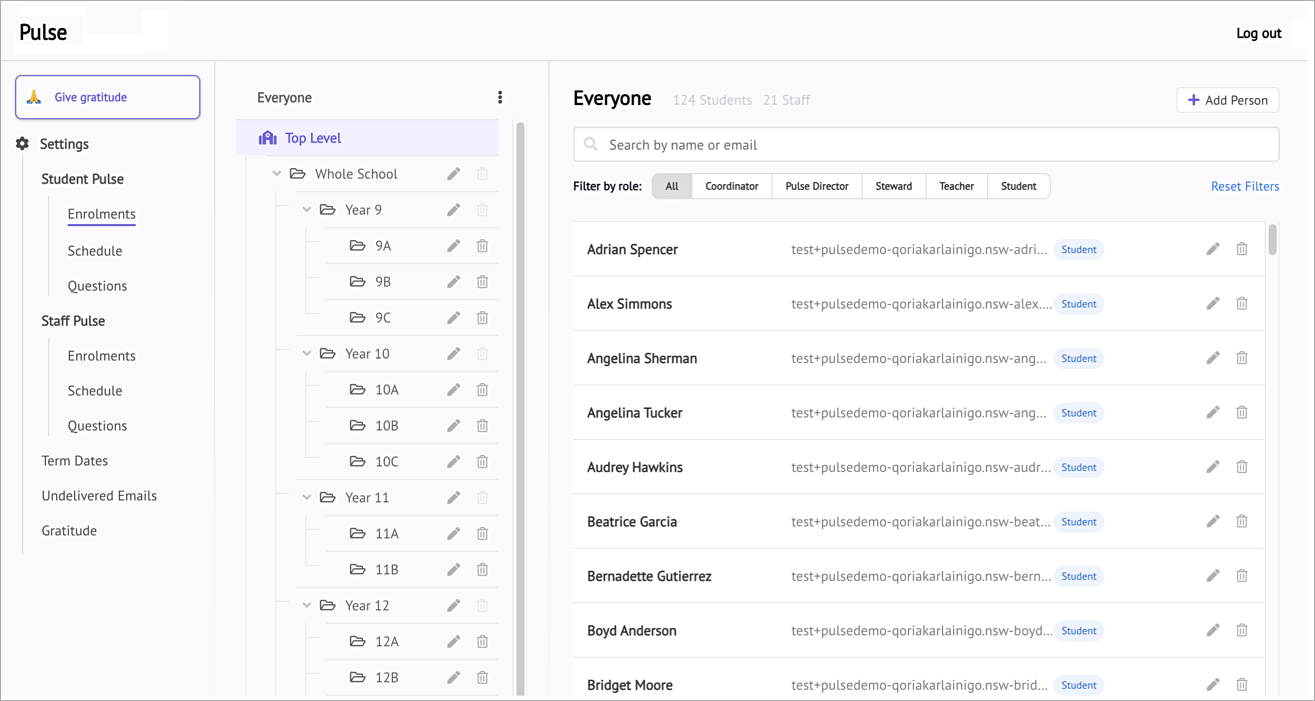Filter people by Student role

(1018, 186)
